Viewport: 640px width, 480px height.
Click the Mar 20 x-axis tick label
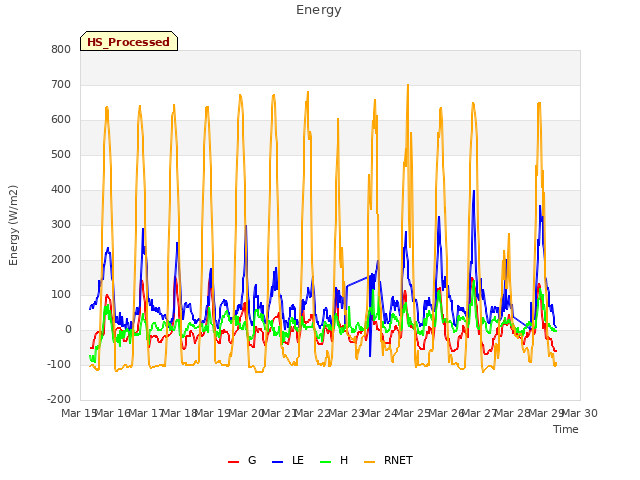[246, 413]
